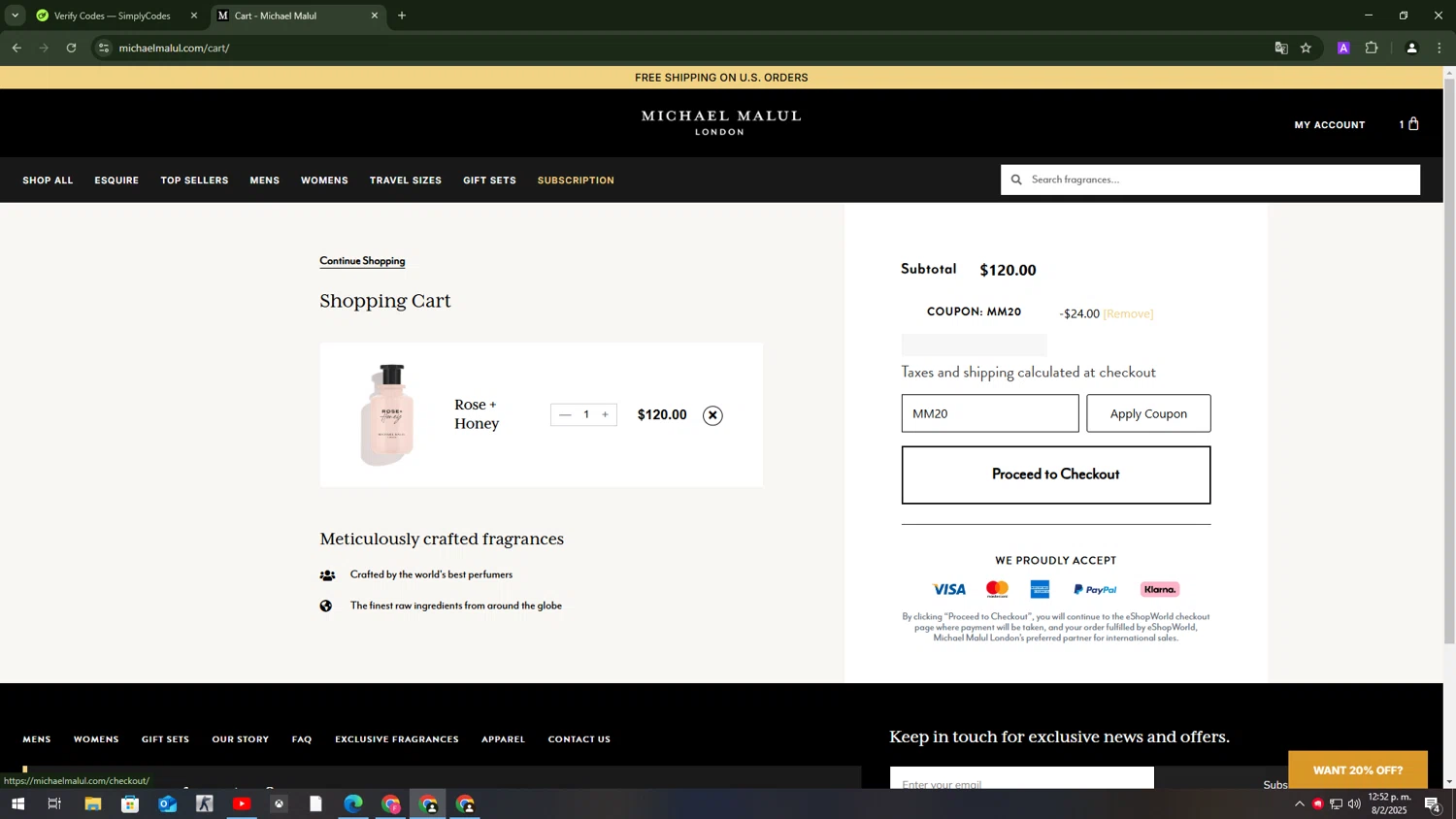
Task: Click the address bar URL
Action: (x=174, y=48)
